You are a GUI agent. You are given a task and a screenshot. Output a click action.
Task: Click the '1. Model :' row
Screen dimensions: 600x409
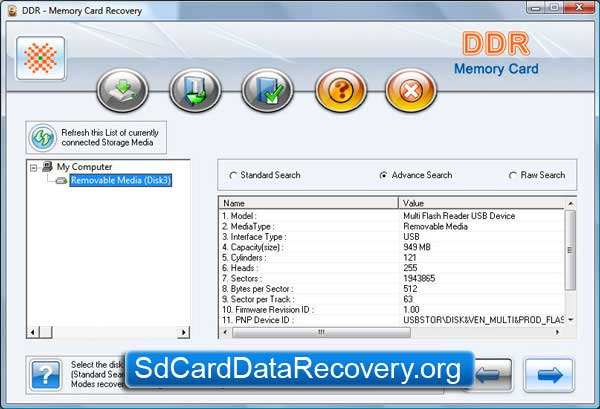pos(392,216)
